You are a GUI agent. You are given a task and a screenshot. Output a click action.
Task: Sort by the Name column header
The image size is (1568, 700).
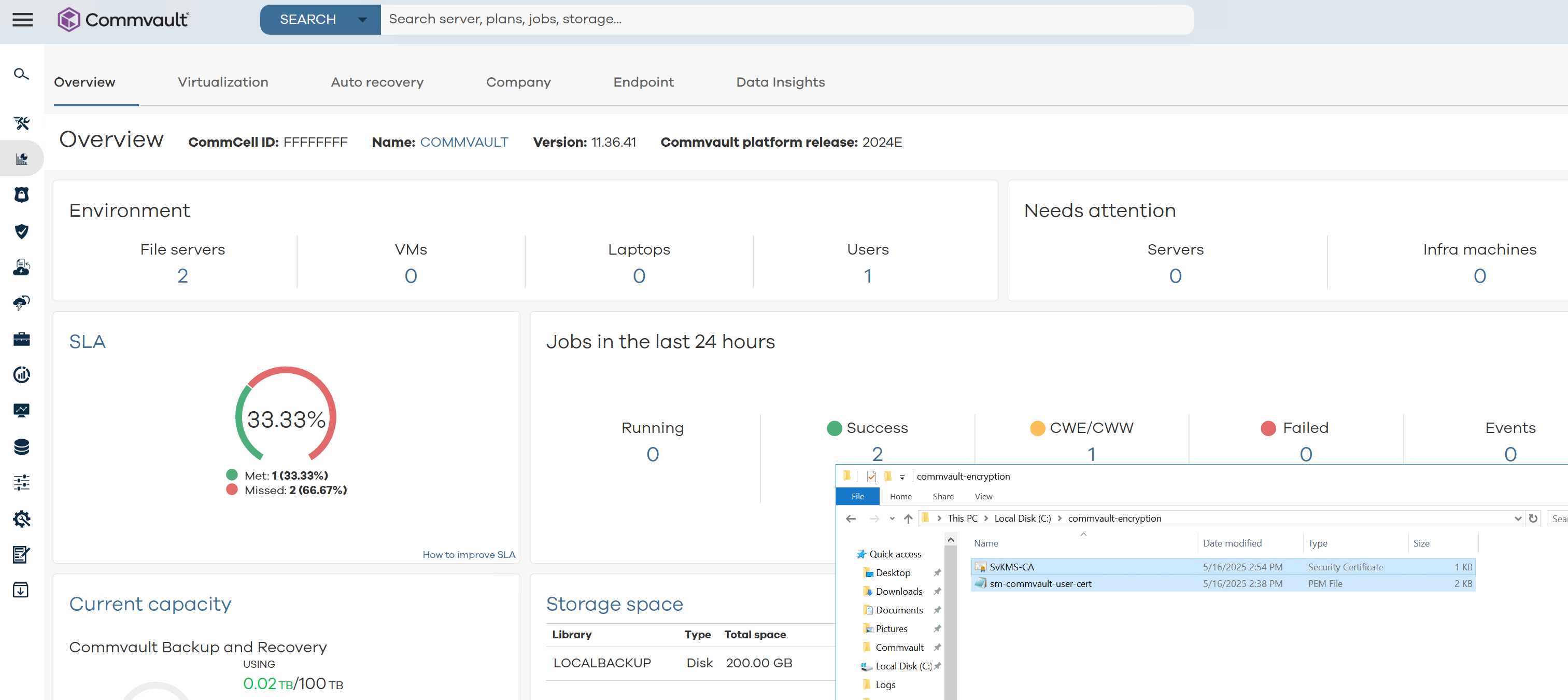(985, 543)
